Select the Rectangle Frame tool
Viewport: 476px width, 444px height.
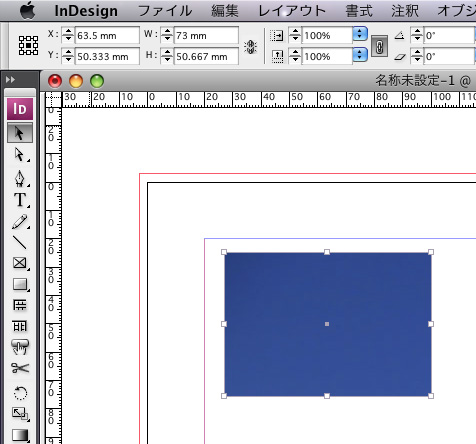point(20,263)
